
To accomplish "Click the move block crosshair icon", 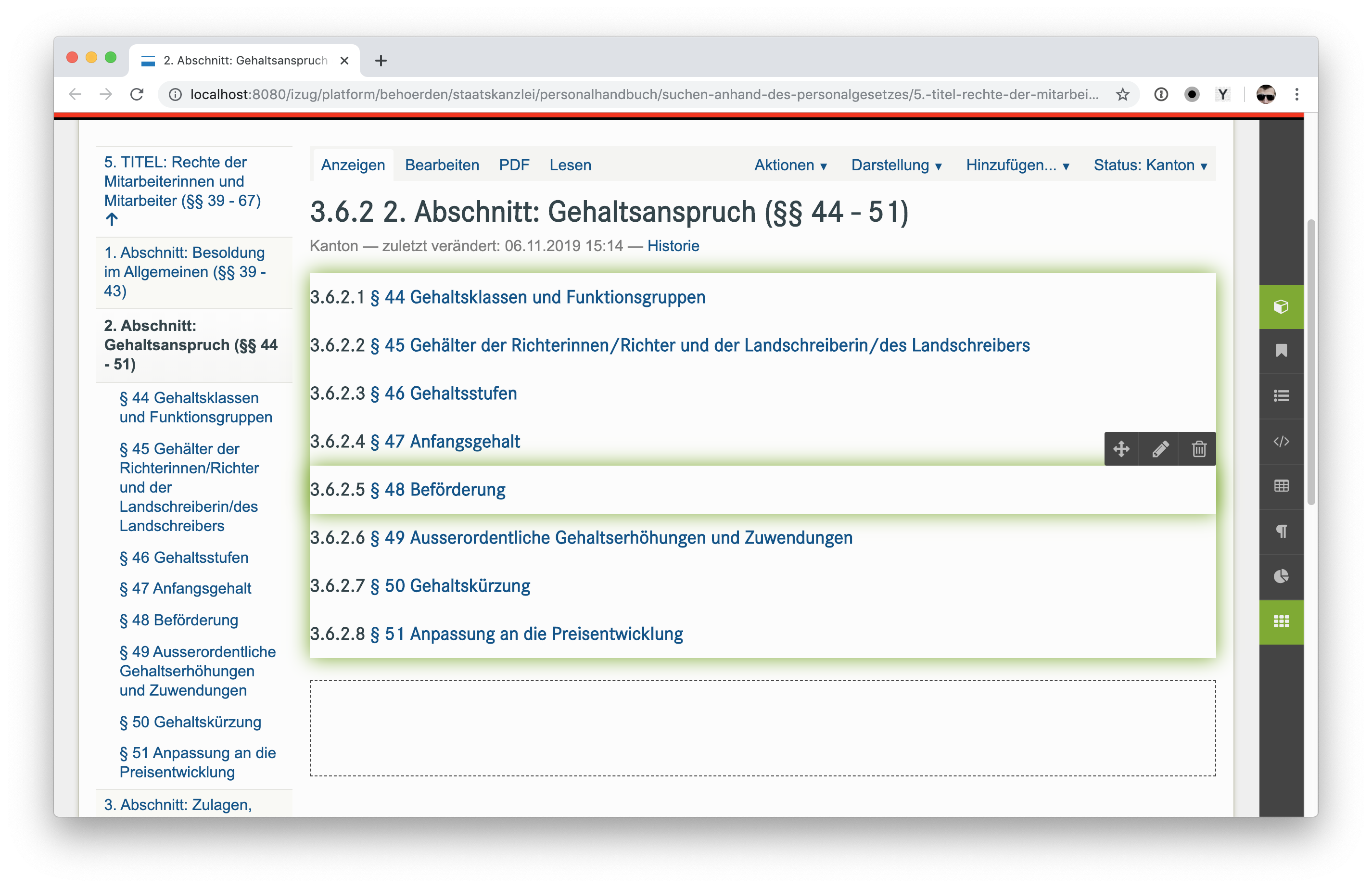I will coord(1121,449).
